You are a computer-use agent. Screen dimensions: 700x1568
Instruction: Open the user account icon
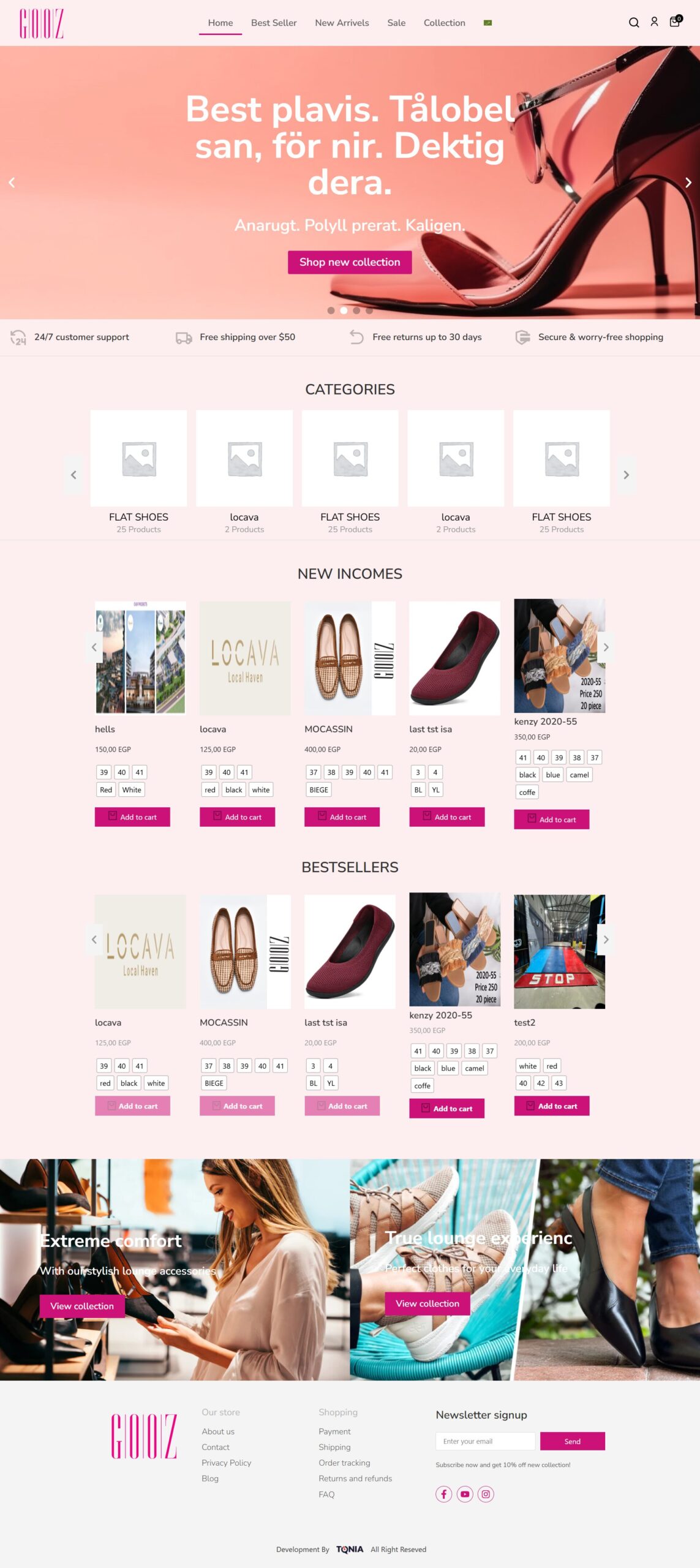[x=654, y=22]
